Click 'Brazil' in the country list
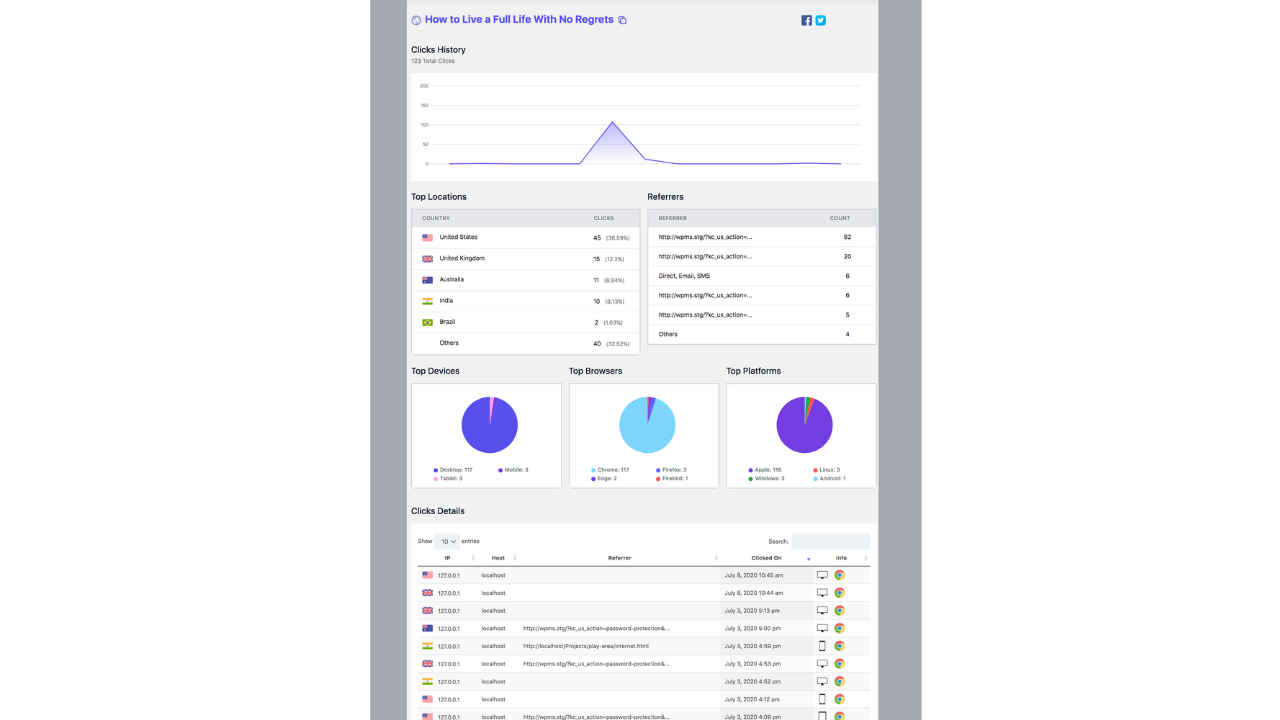The width and height of the screenshot is (1280, 720). pos(449,322)
